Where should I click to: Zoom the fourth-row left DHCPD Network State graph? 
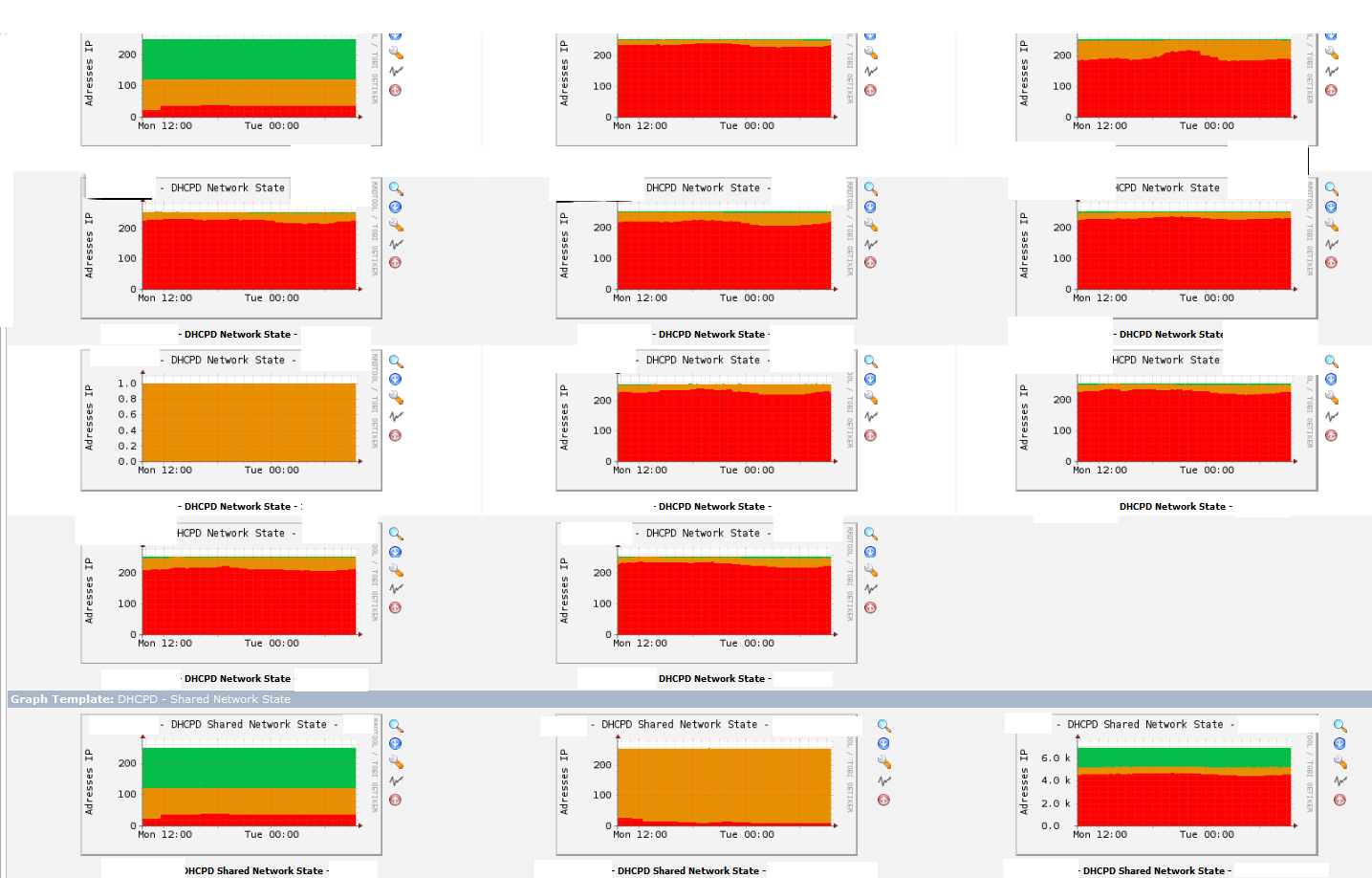click(x=396, y=534)
